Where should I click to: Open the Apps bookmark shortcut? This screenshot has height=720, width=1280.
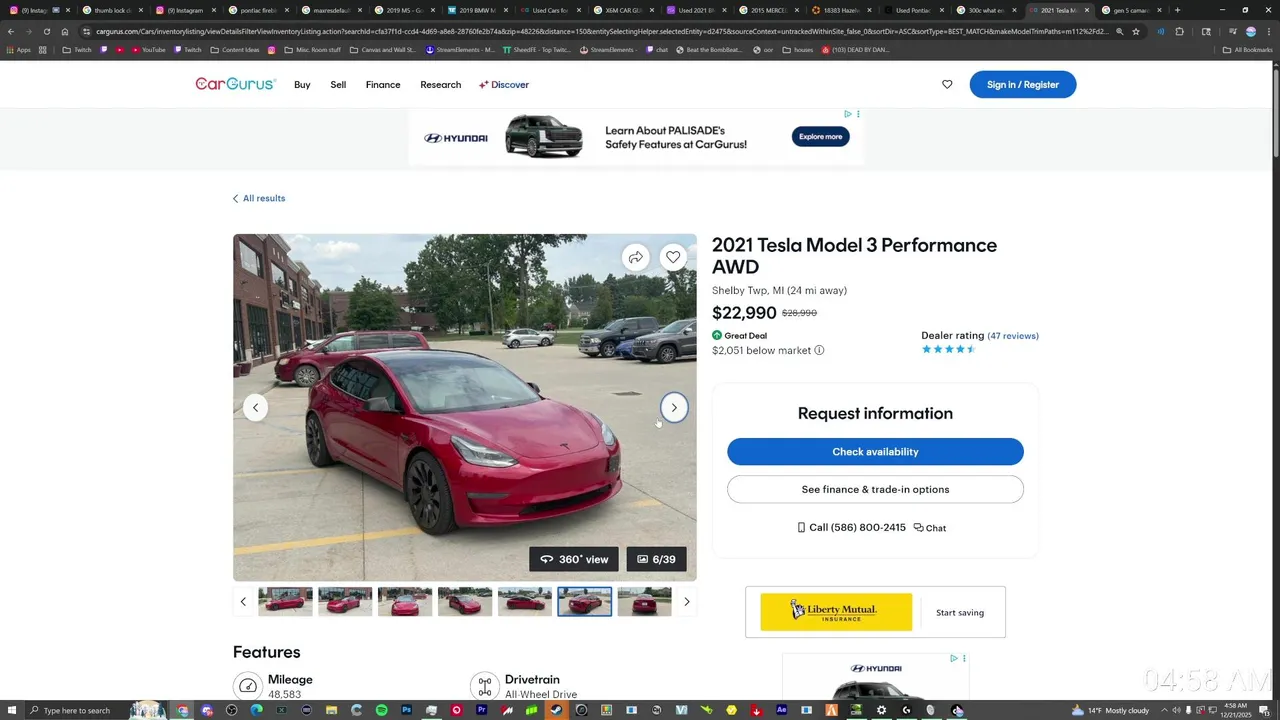[18, 49]
